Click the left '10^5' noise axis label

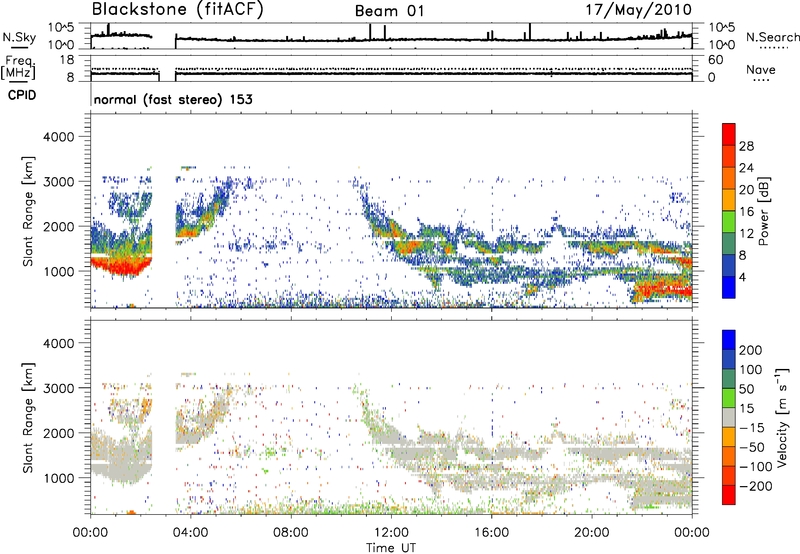coord(61,27)
